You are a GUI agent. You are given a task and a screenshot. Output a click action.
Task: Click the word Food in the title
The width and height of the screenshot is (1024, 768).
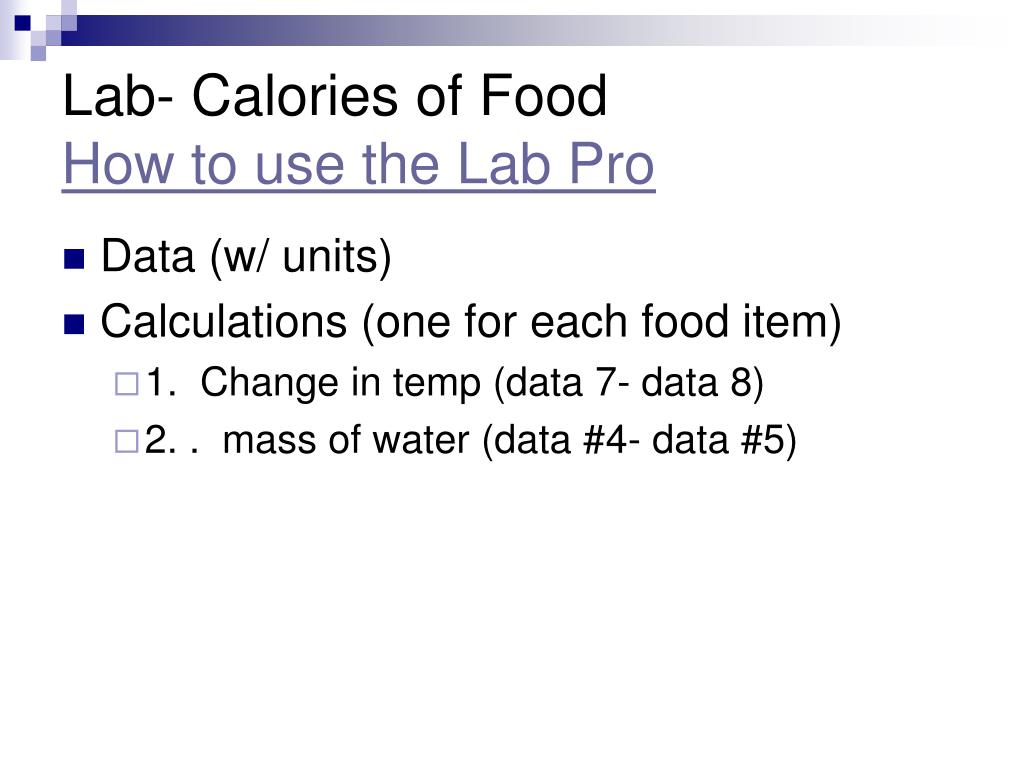point(543,96)
